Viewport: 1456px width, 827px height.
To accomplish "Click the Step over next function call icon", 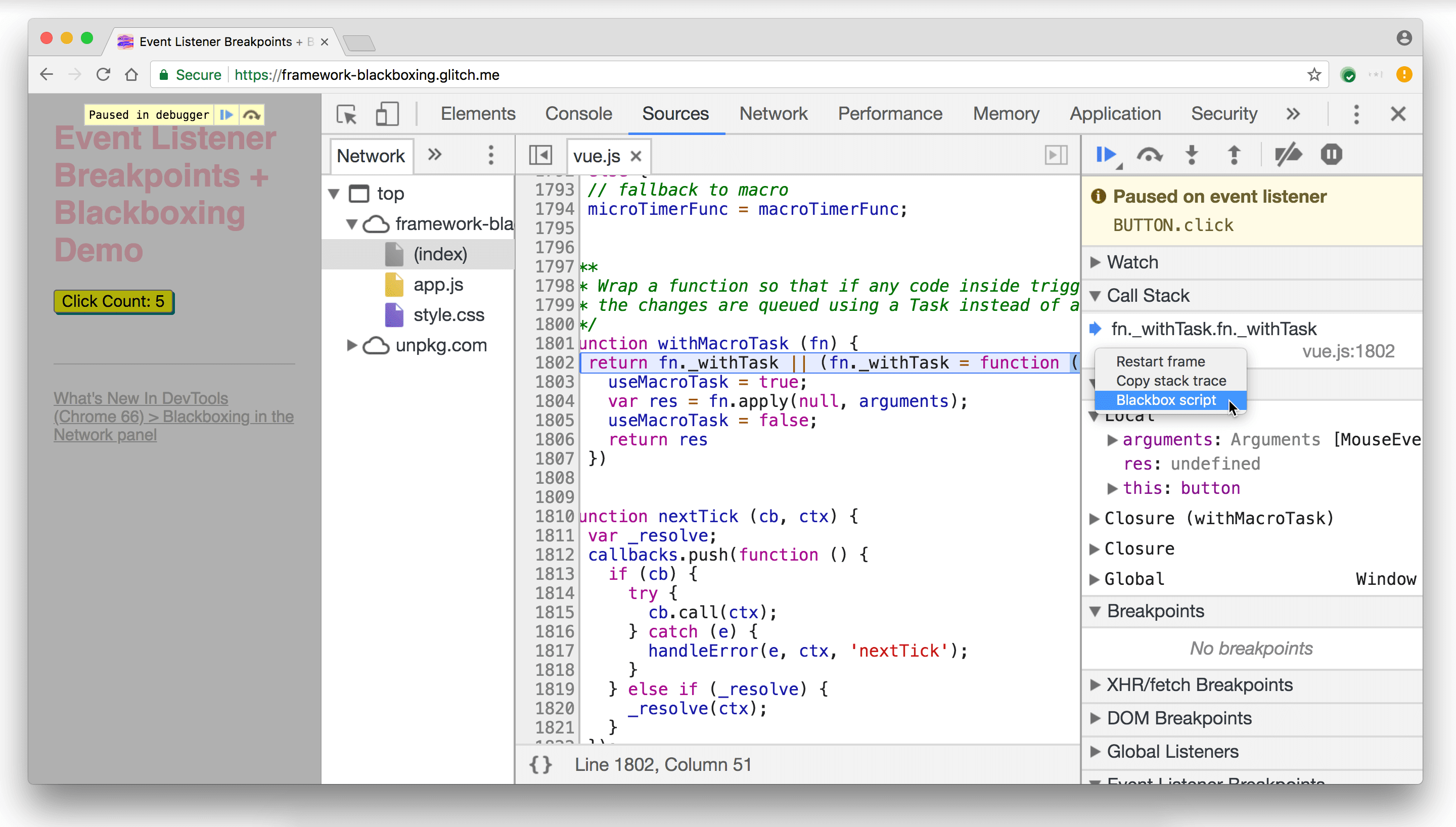I will pyautogui.click(x=1148, y=155).
